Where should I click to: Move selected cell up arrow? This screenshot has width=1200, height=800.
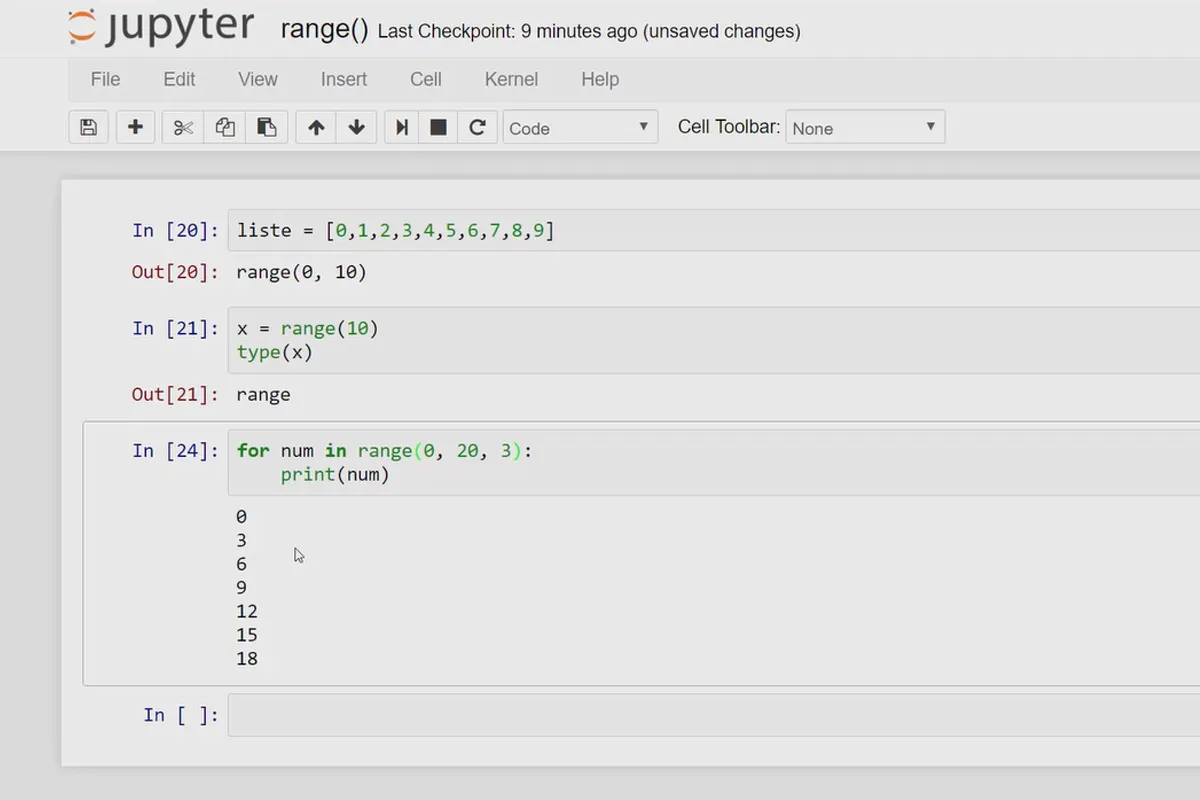pyautogui.click(x=316, y=127)
